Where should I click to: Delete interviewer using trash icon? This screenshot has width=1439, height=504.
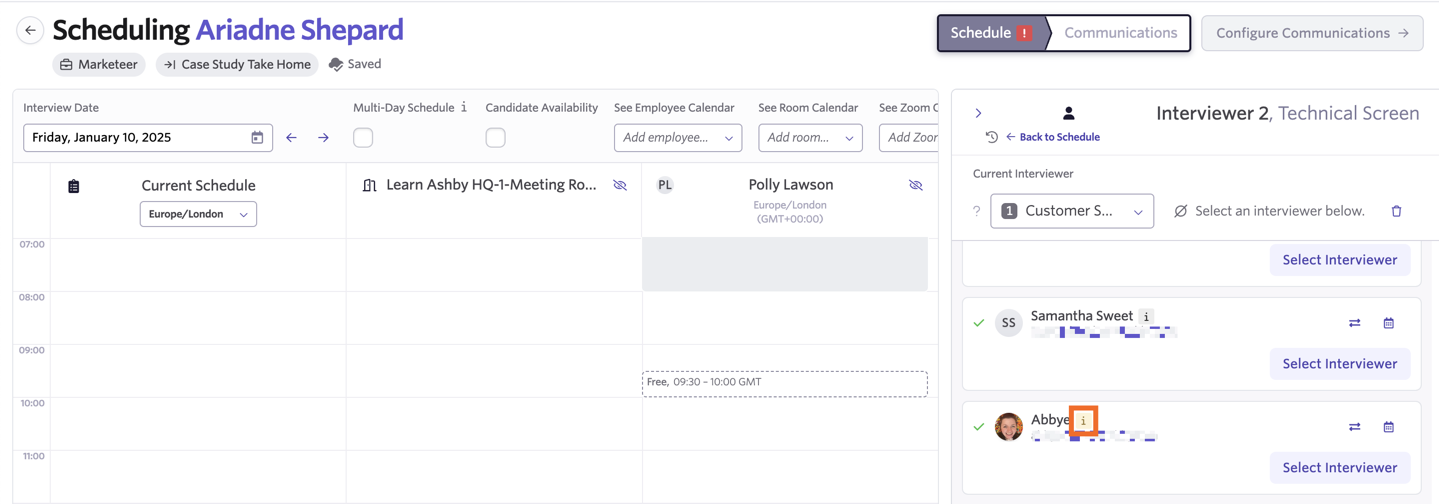(1396, 211)
